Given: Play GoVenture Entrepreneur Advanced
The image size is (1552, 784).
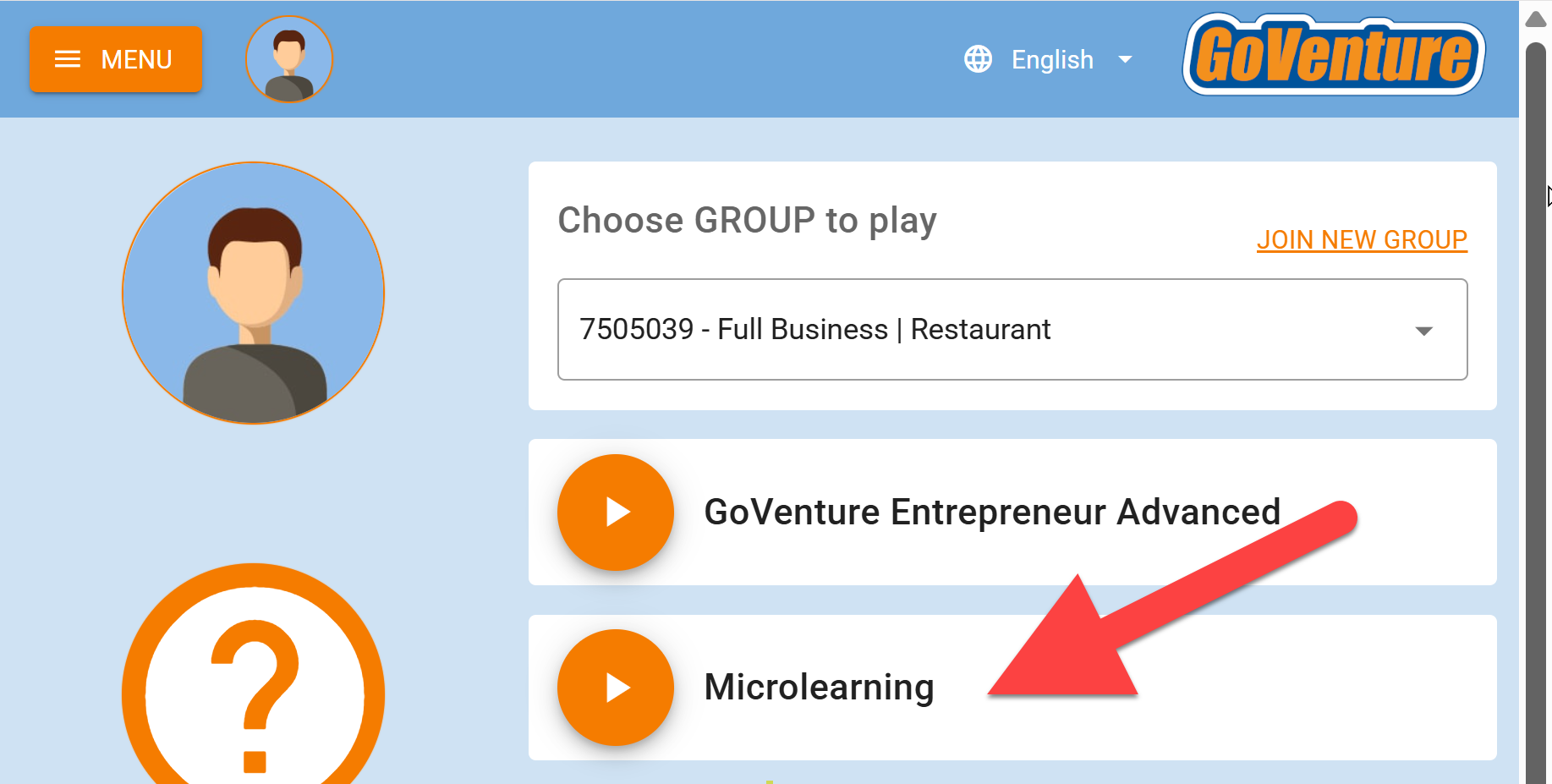Looking at the screenshot, I should click(616, 513).
